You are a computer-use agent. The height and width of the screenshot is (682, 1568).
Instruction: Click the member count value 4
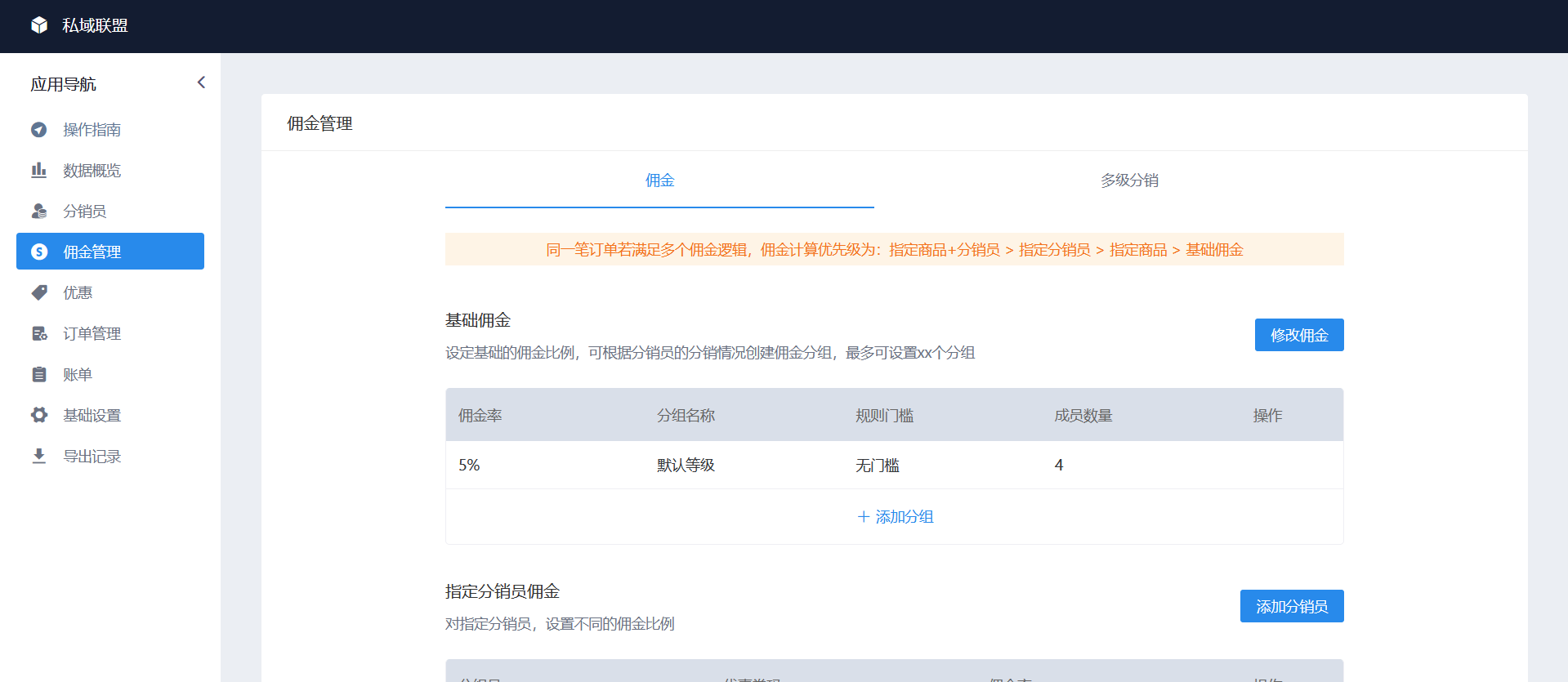tap(1059, 466)
